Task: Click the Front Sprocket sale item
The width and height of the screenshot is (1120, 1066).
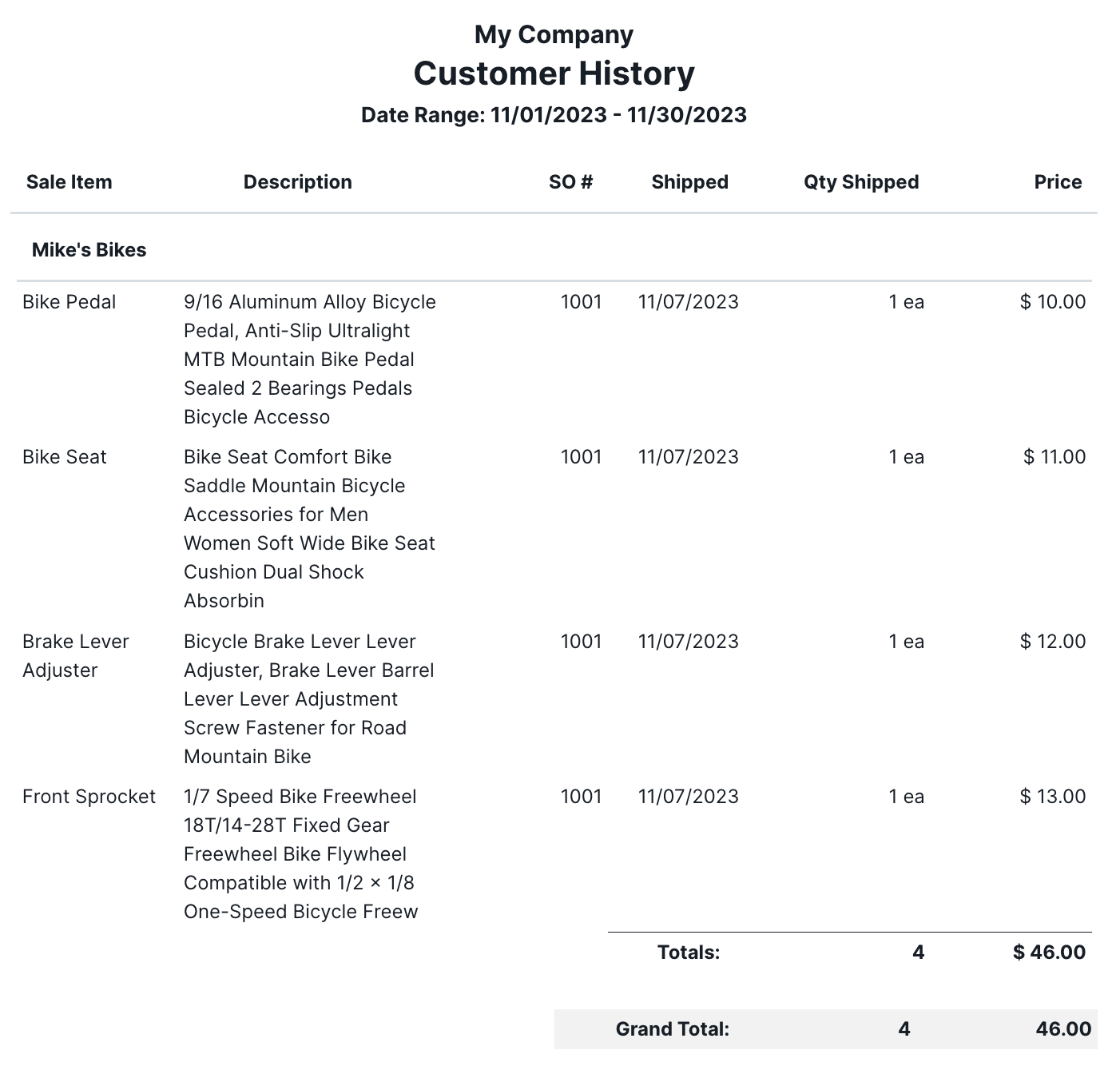Action: click(89, 797)
